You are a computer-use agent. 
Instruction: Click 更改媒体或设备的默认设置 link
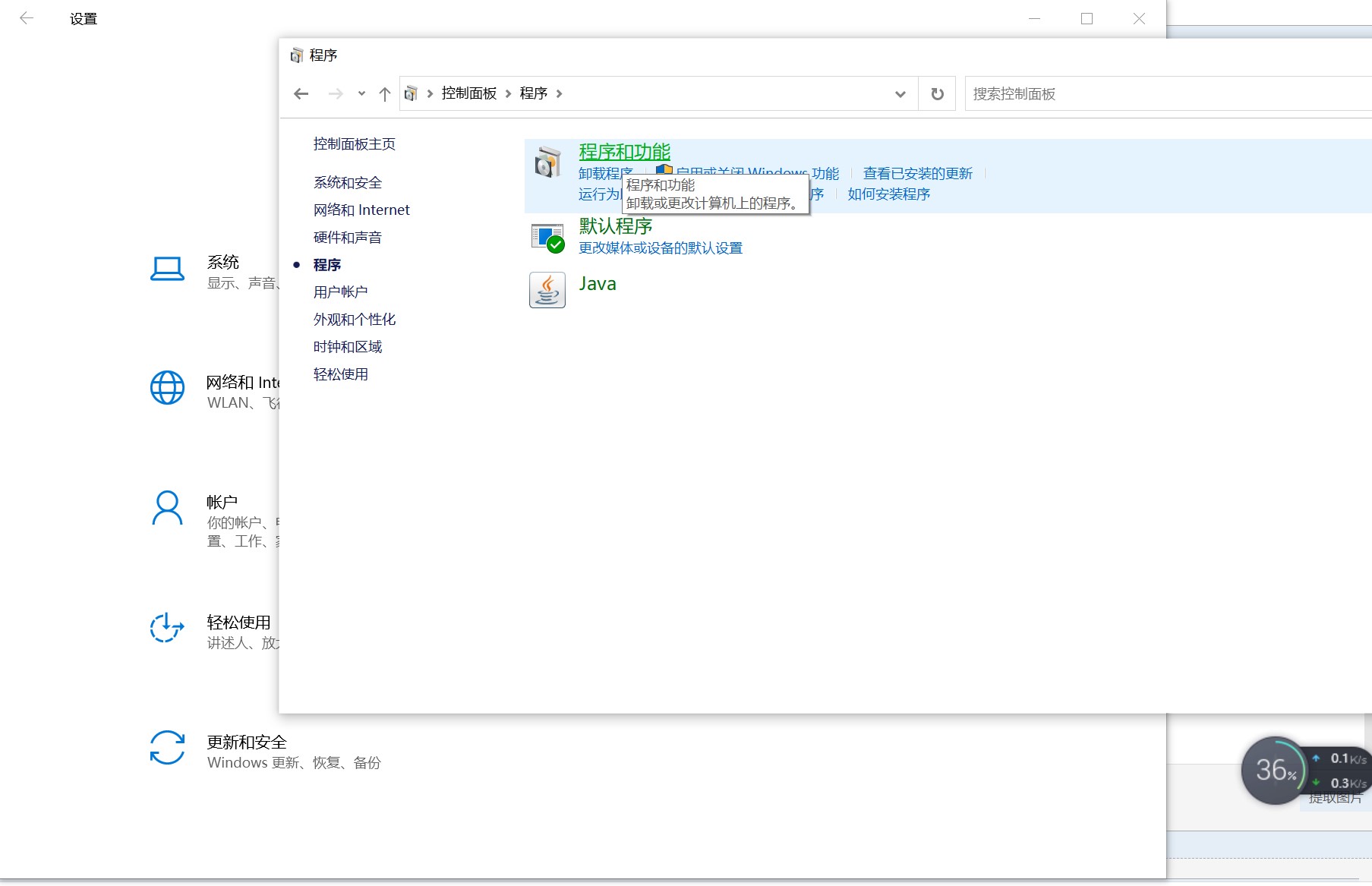point(661,248)
